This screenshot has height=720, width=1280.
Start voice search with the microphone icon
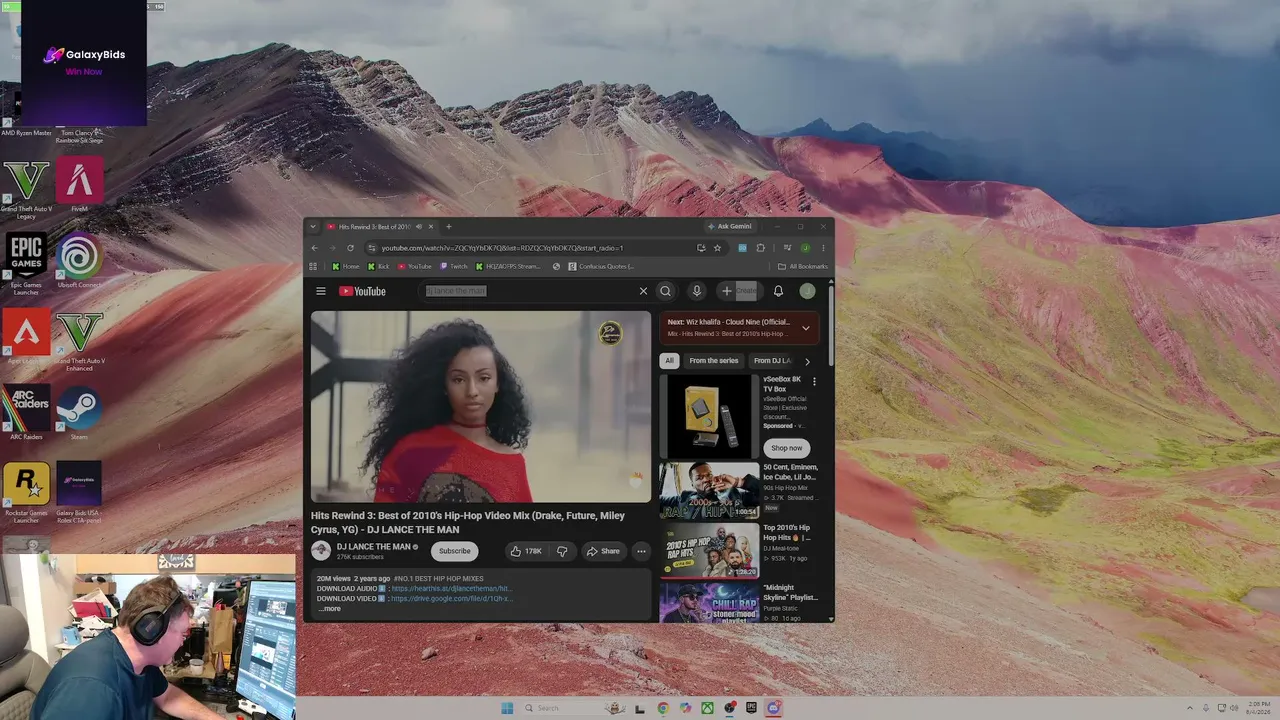coord(697,291)
